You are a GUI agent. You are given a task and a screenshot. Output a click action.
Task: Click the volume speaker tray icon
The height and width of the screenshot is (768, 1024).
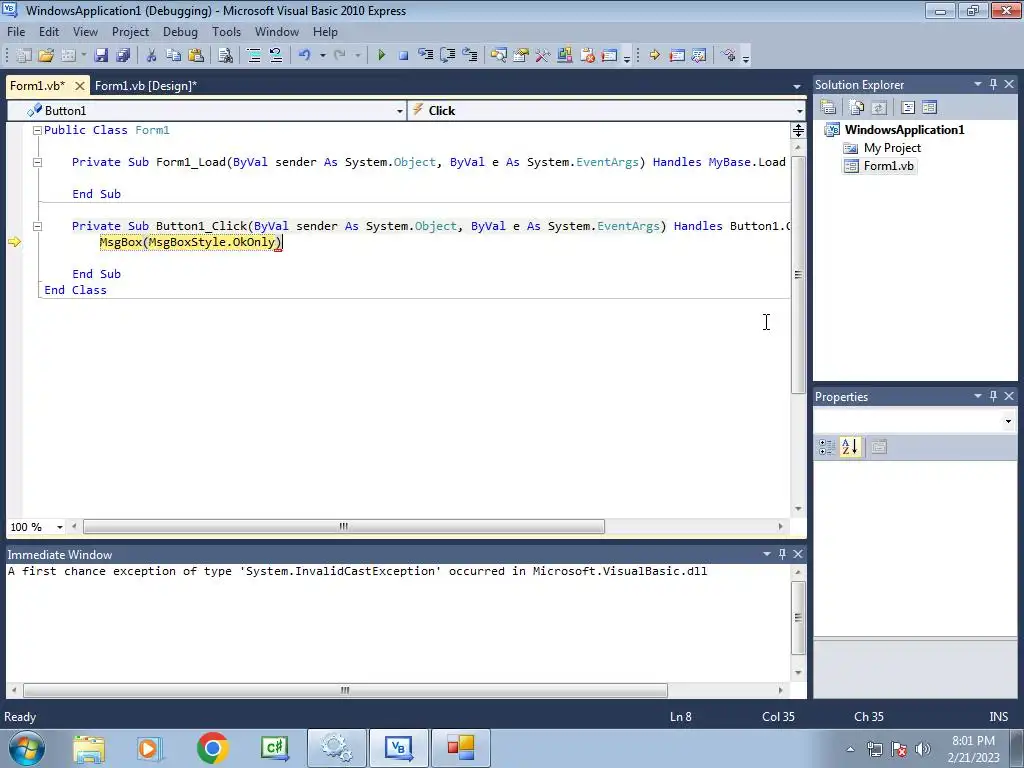tap(923, 749)
